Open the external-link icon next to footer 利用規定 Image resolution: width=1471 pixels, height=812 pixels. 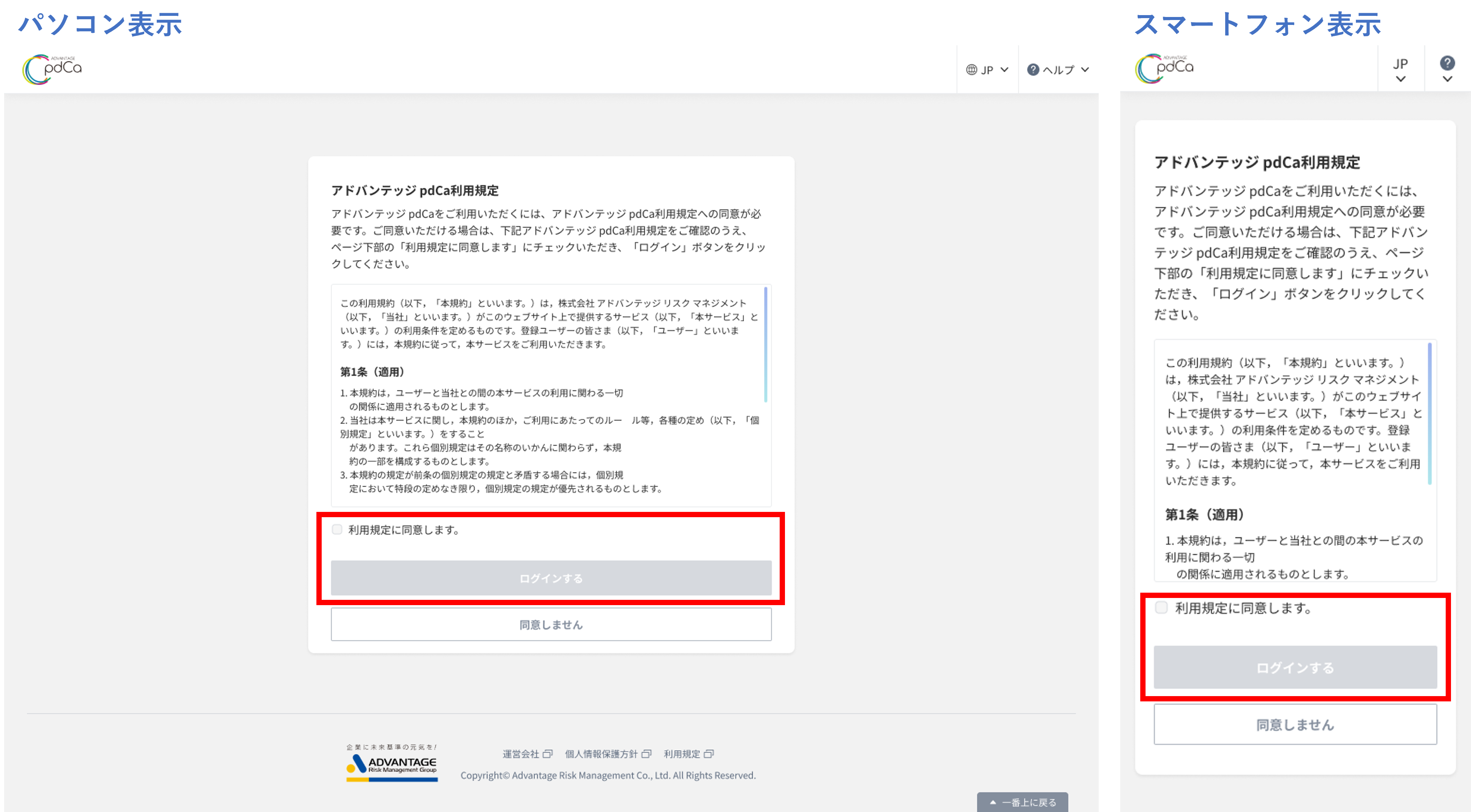pyautogui.click(x=709, y=754)
